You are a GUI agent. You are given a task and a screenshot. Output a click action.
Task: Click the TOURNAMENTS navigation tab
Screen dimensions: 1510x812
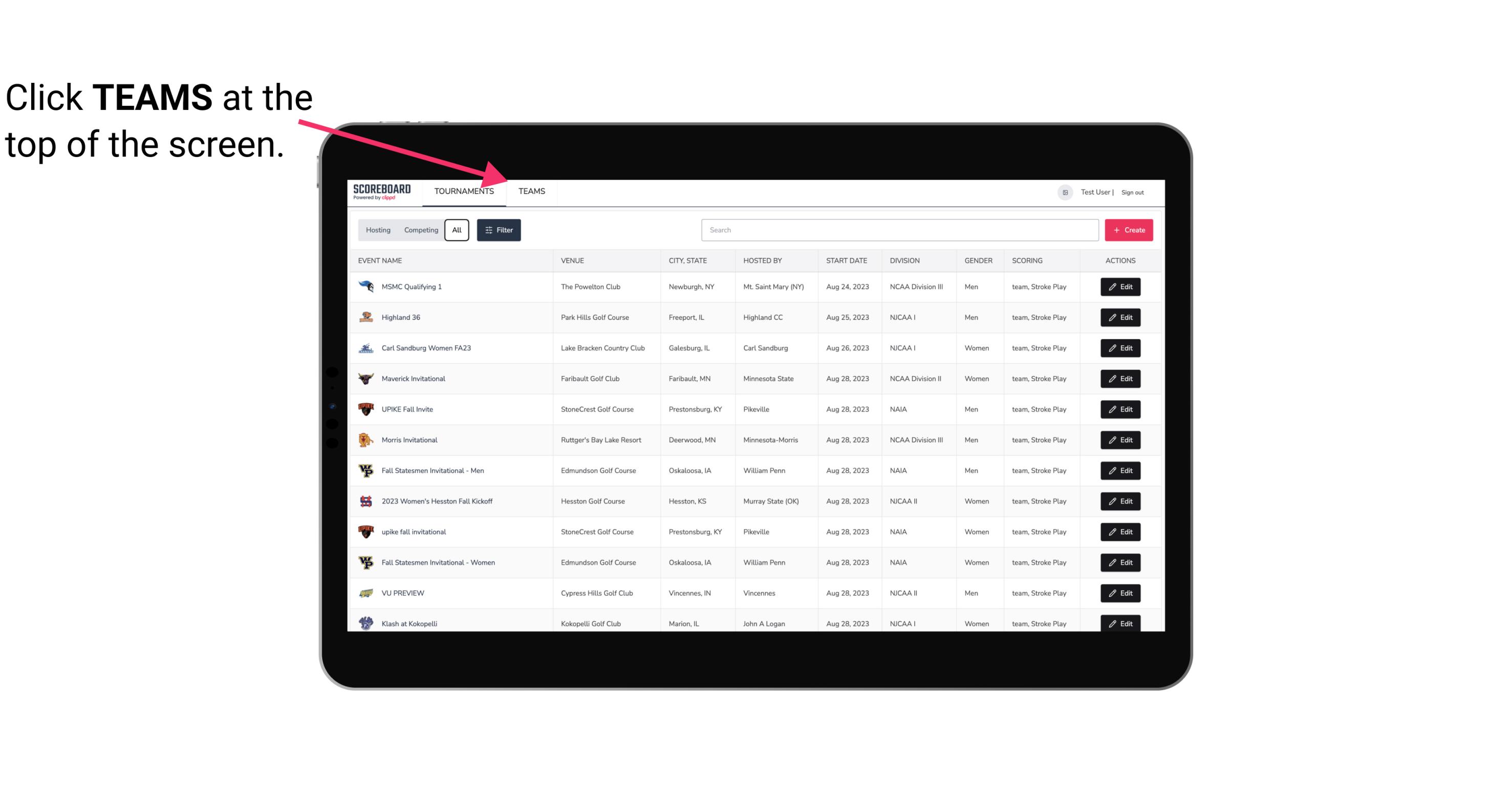pos(463,192)
